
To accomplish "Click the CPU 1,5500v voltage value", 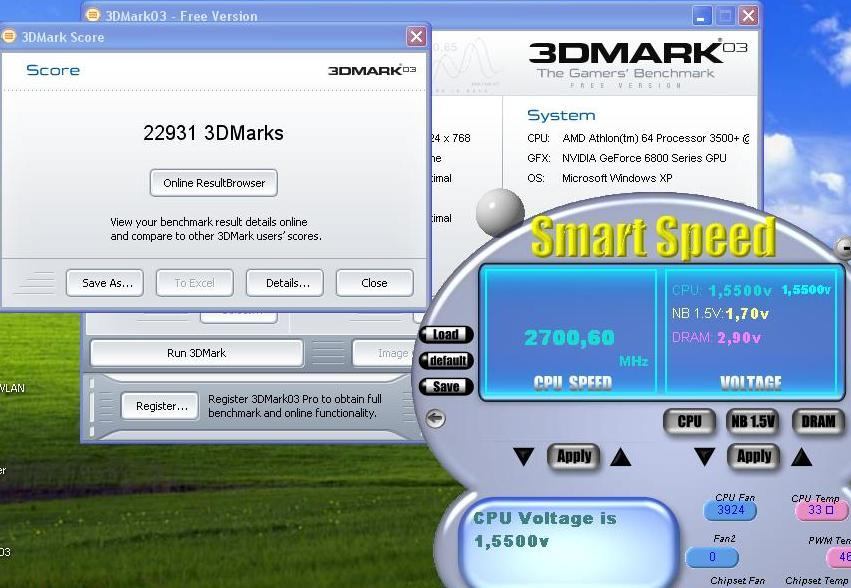I will click(x=740, y=291).
